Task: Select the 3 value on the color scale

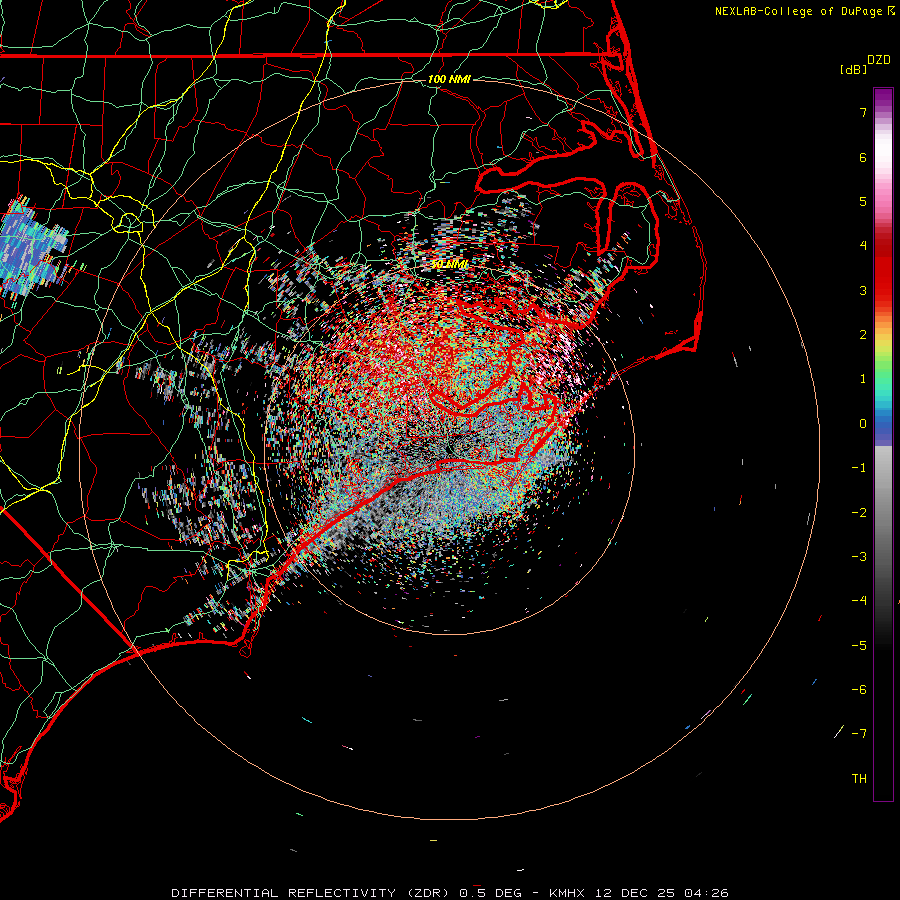Action: coord(863,290)
